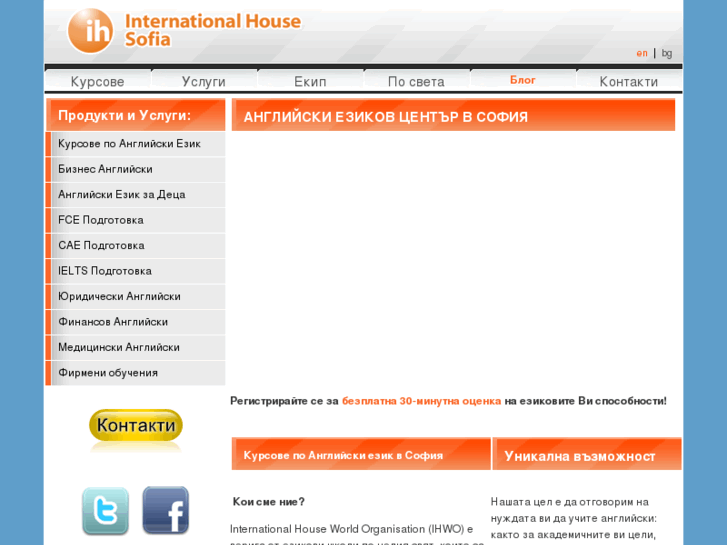Click the Кои сме ние? text
The height and width of the screenshot is (545, 727).
pyautogui.click(x=268, y=502)
